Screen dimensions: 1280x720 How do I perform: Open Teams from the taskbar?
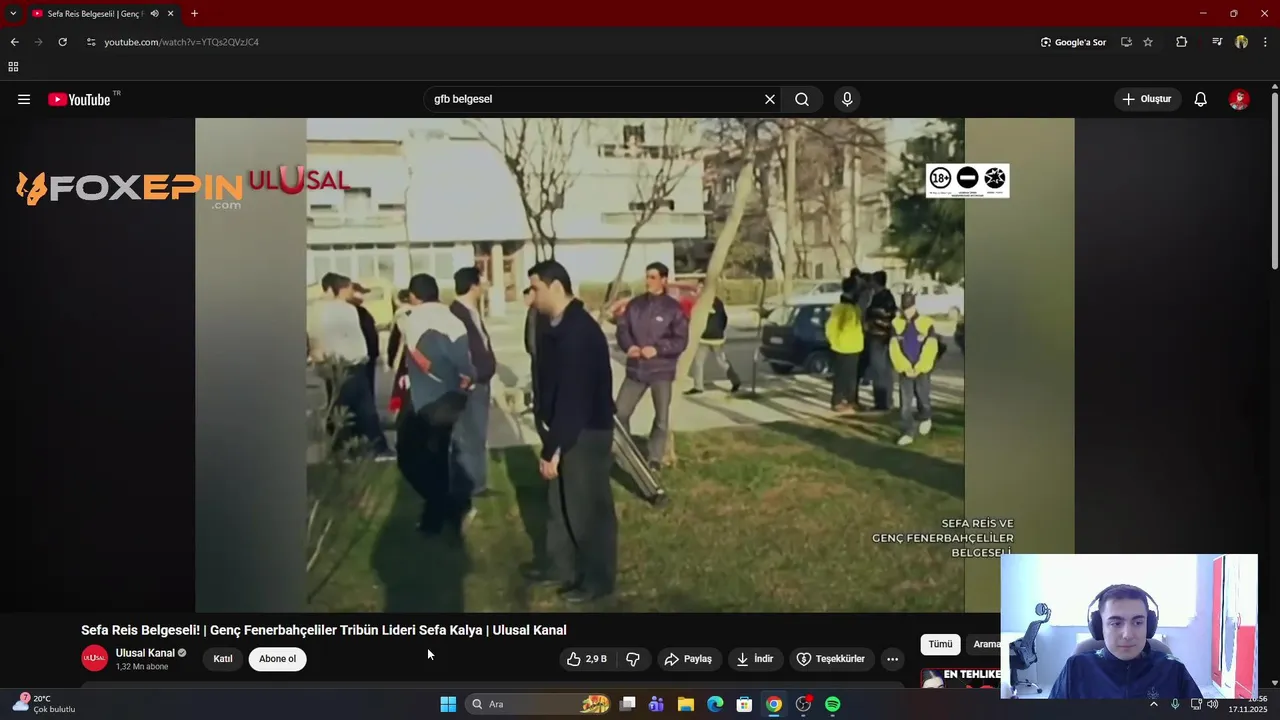coord(656,704)
